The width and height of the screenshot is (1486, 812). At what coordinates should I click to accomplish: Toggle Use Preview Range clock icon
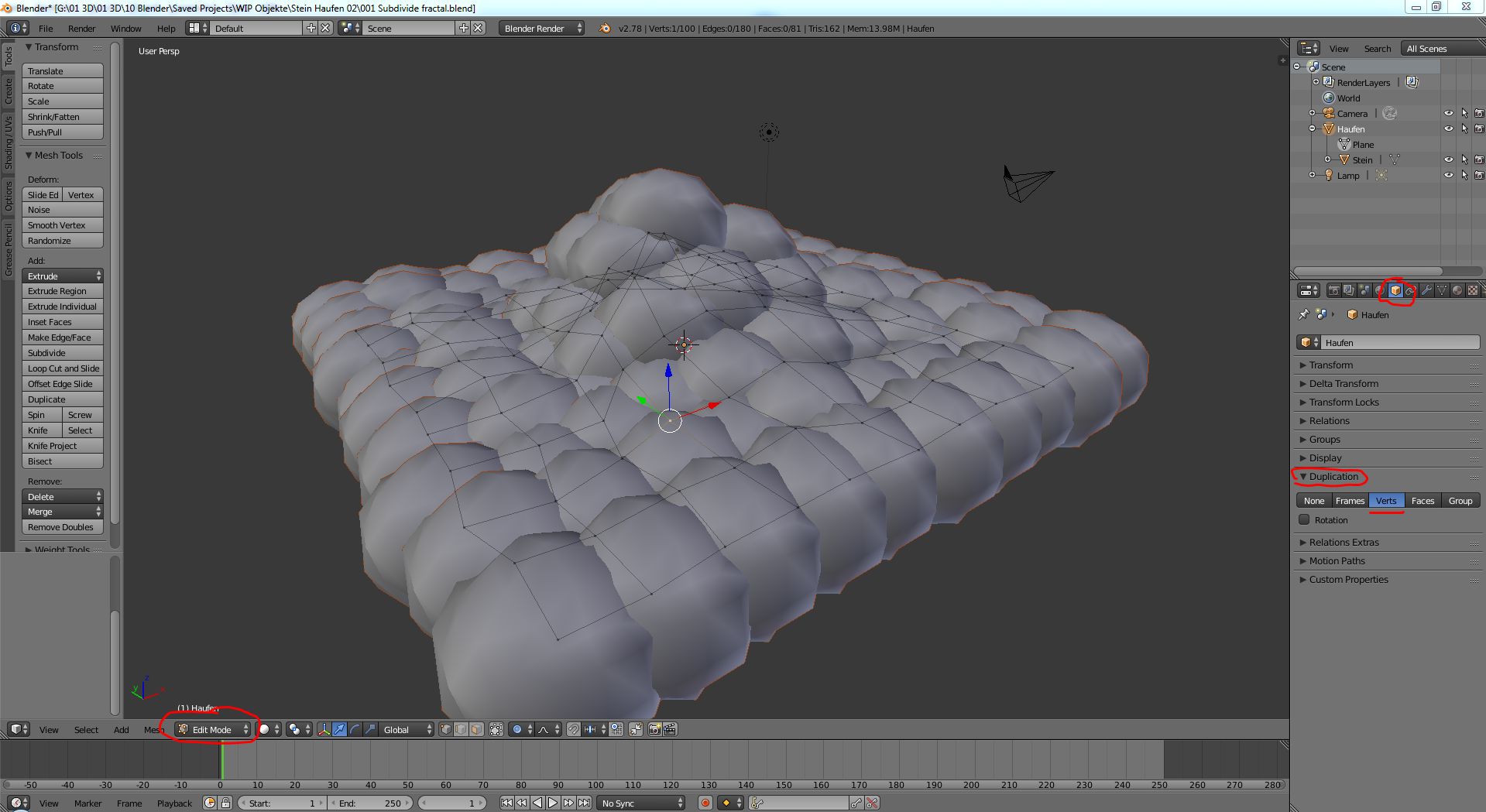pyautogui.click(x=210, y=803)
